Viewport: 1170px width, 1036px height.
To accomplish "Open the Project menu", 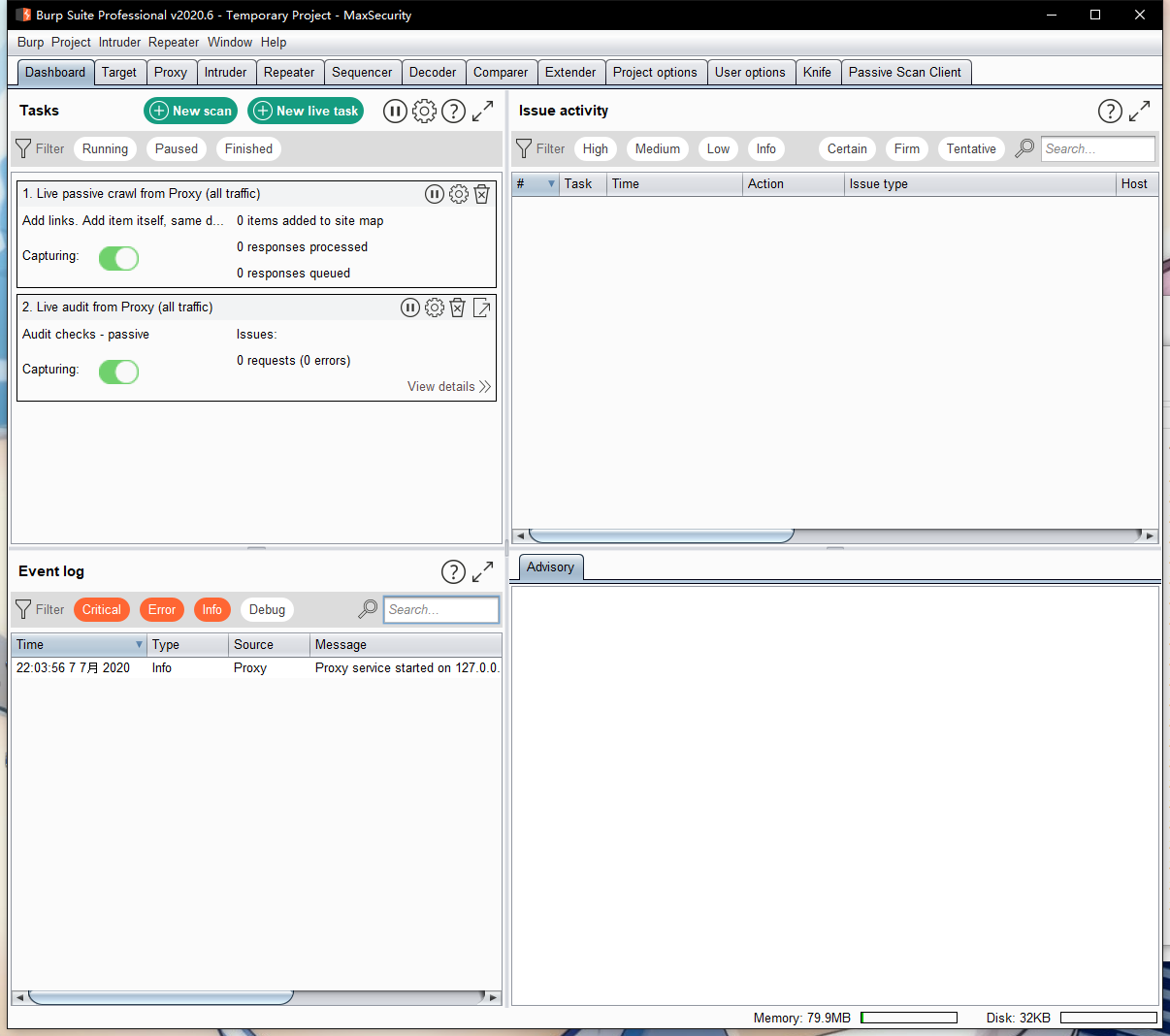I will click(71, 42).
